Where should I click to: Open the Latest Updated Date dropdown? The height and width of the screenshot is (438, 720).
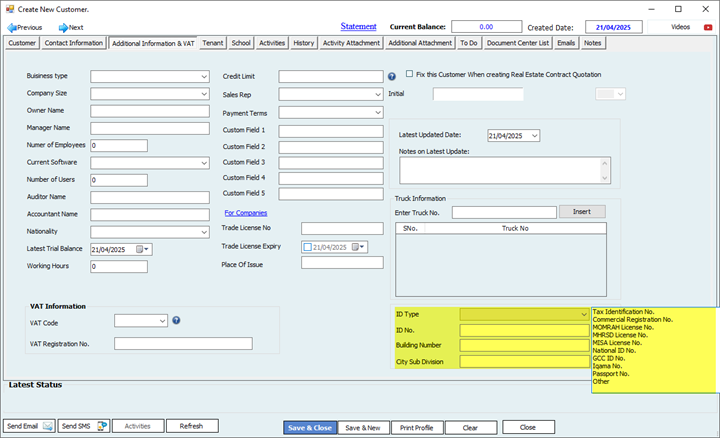[x=534, y=136]
